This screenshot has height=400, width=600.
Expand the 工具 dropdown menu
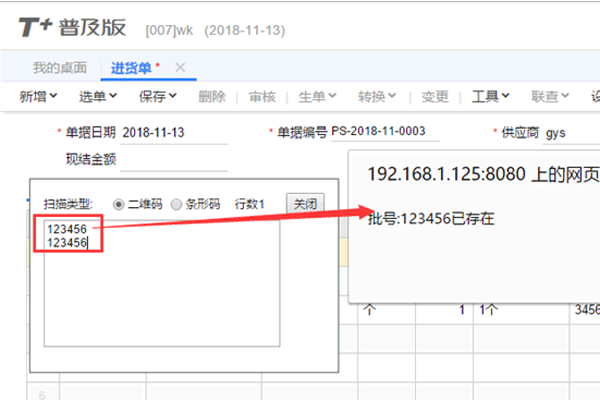(491, 97)
